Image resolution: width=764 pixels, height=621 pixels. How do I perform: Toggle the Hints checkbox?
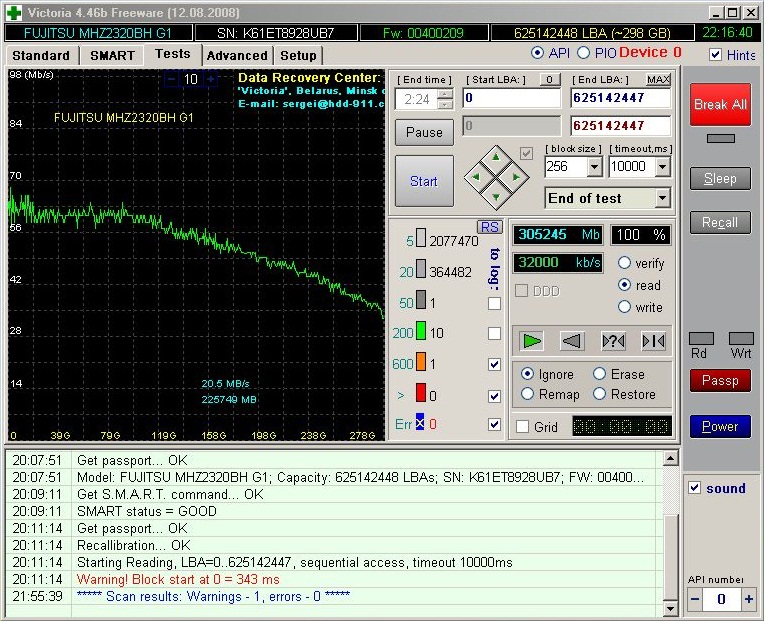(715, 55)
